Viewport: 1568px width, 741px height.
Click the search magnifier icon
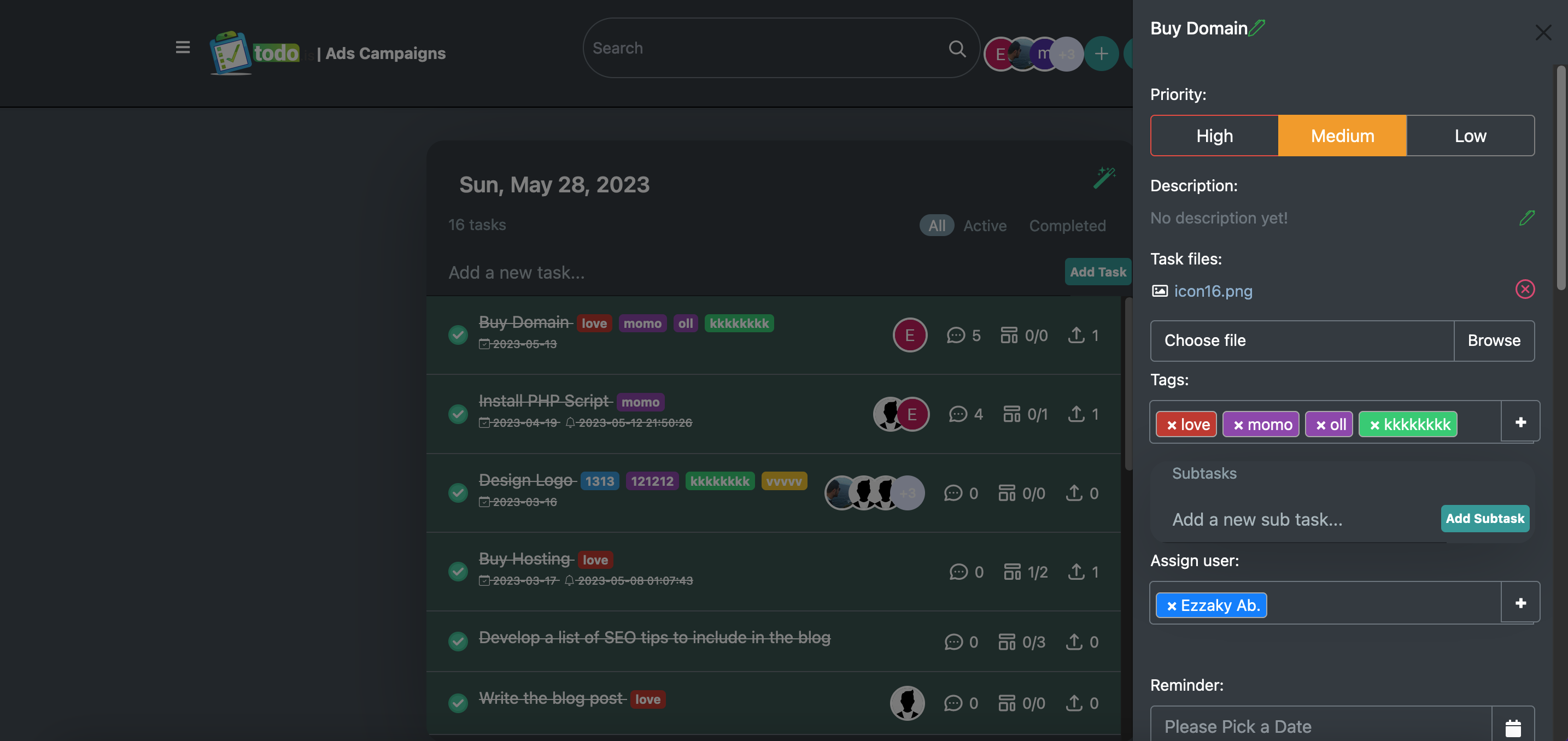[957, 49]
